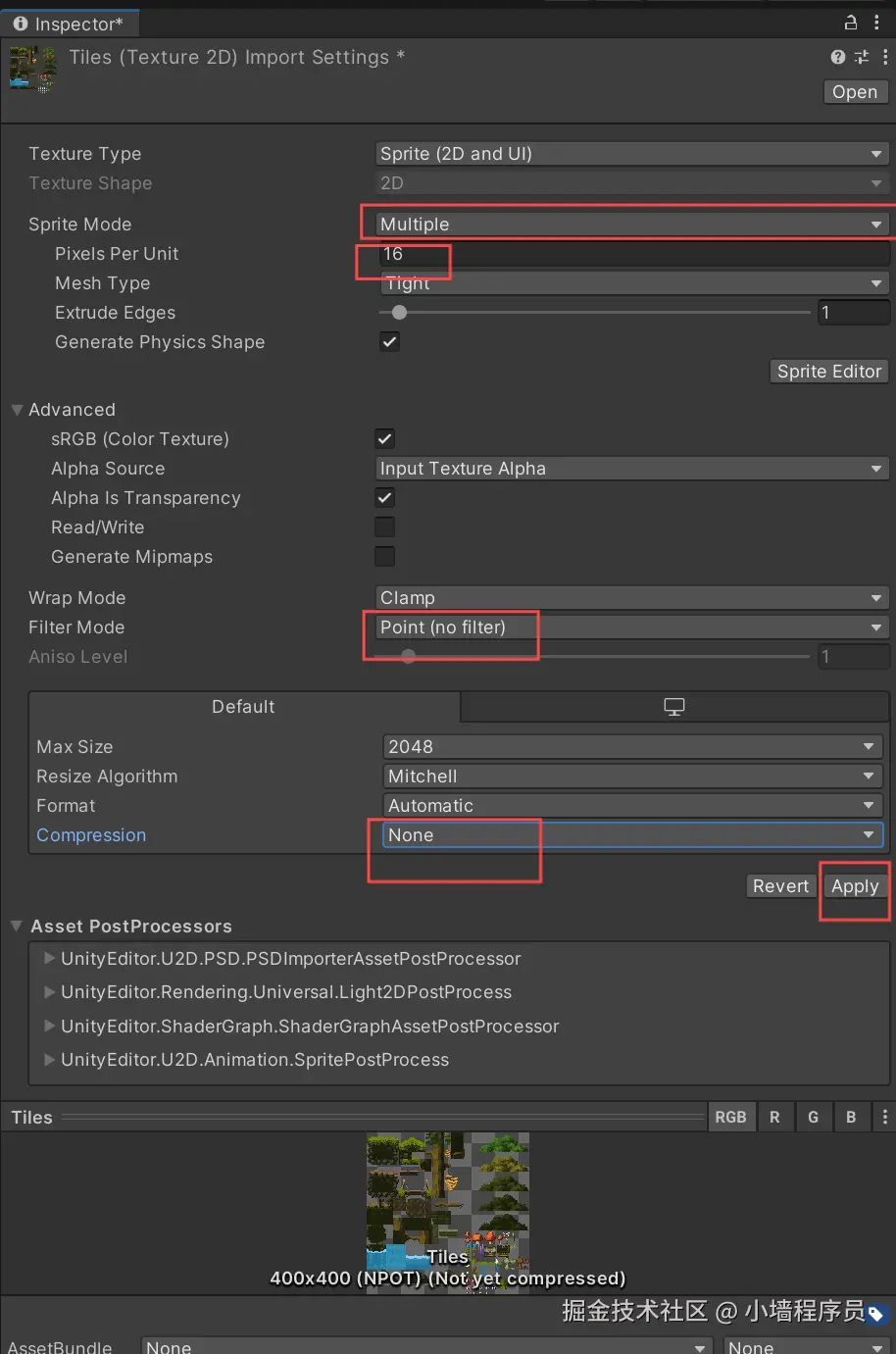Lock the Inspector with the padlock icon

(x=851, y=22)
